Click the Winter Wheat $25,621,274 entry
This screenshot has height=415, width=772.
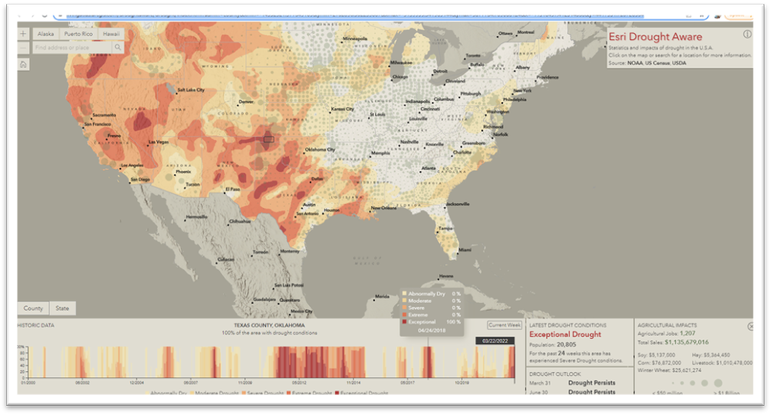pyautogui.click(x=670, y=370)
